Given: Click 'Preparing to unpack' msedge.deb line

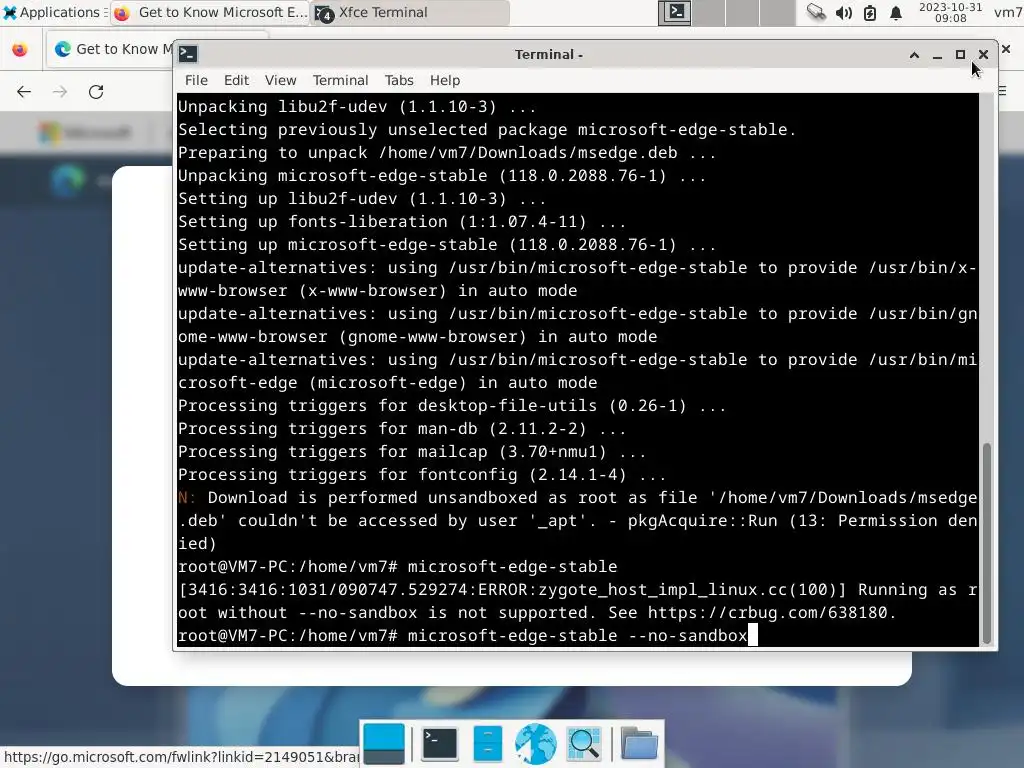Looking at the screenshot, I should click(x=447, y=153).
